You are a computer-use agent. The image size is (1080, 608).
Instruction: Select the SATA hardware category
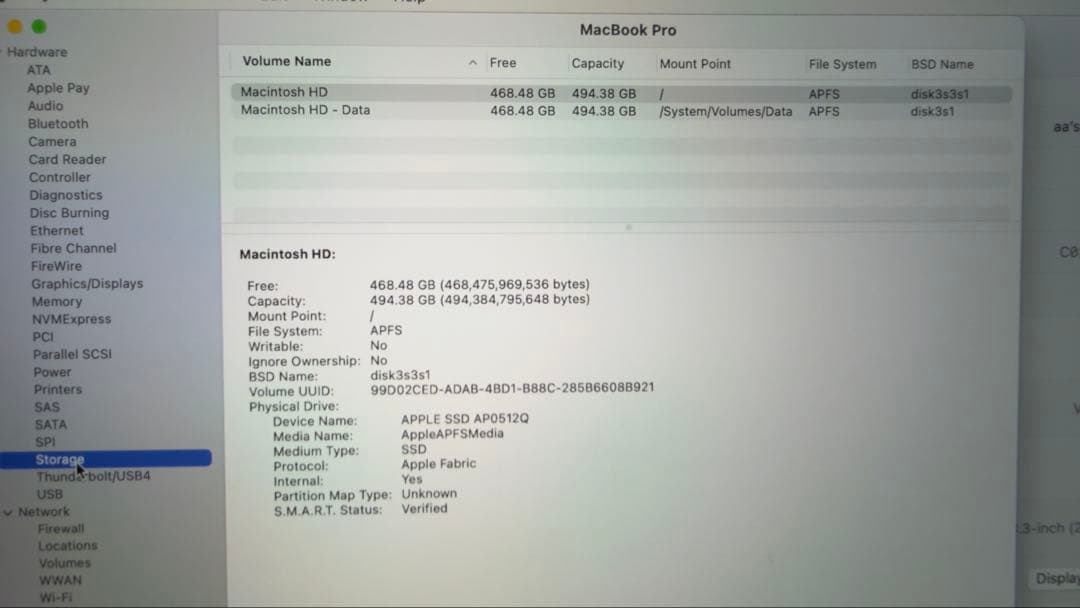click(45, 424)
